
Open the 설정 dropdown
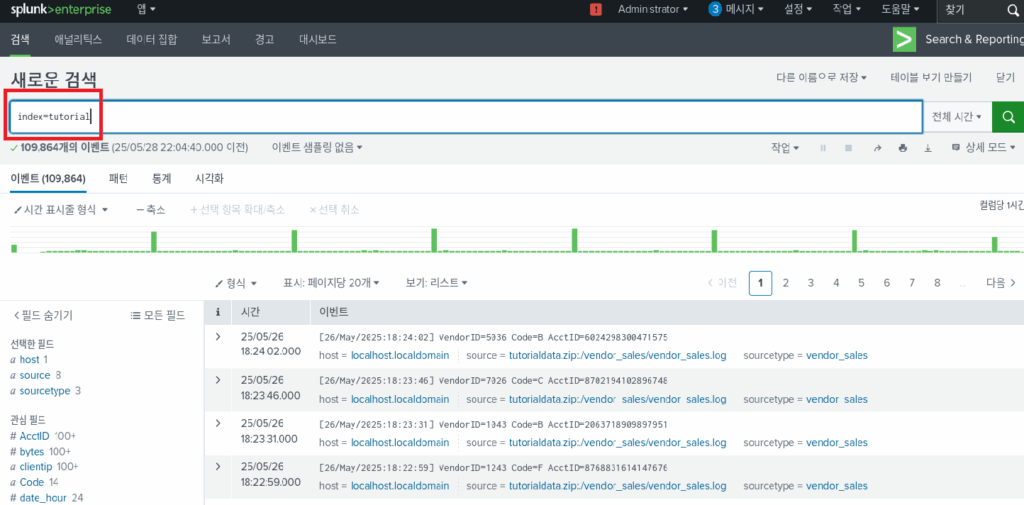(x=797, y=9)
